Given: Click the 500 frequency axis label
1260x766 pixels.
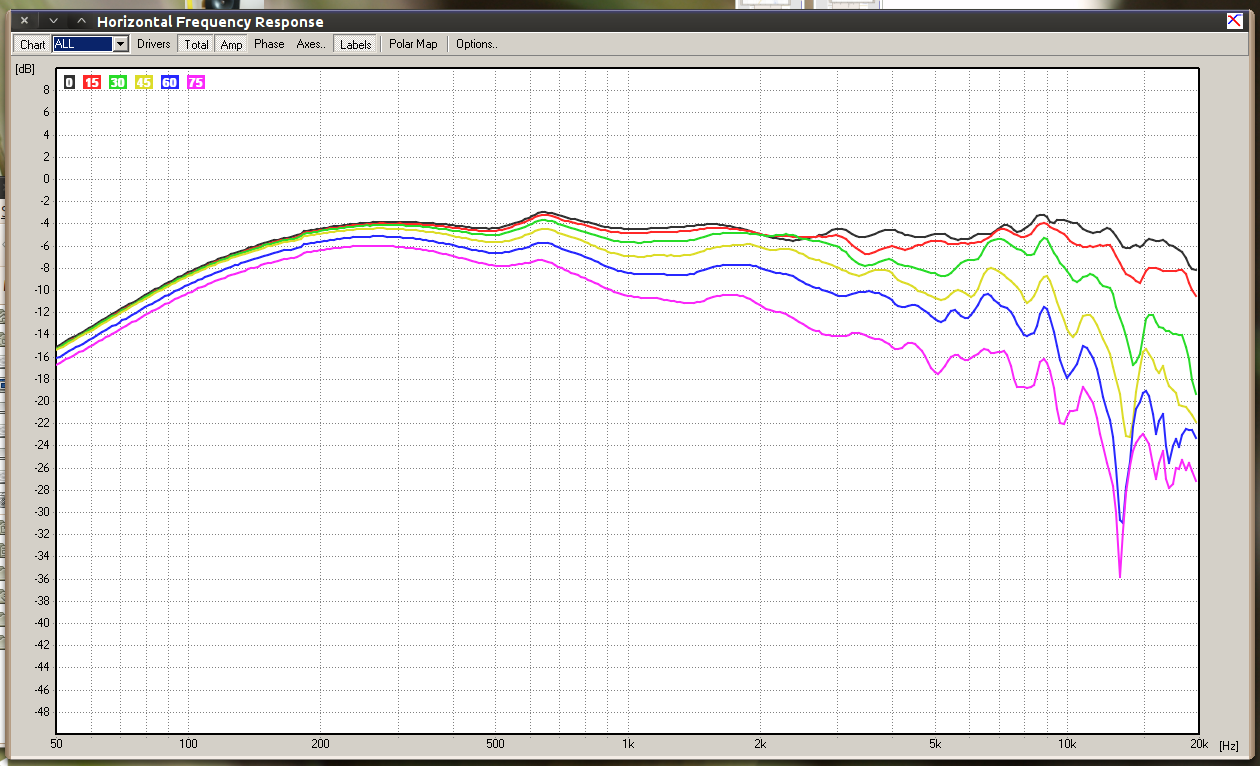Looking at the screenshot, I should click(495, 745).
